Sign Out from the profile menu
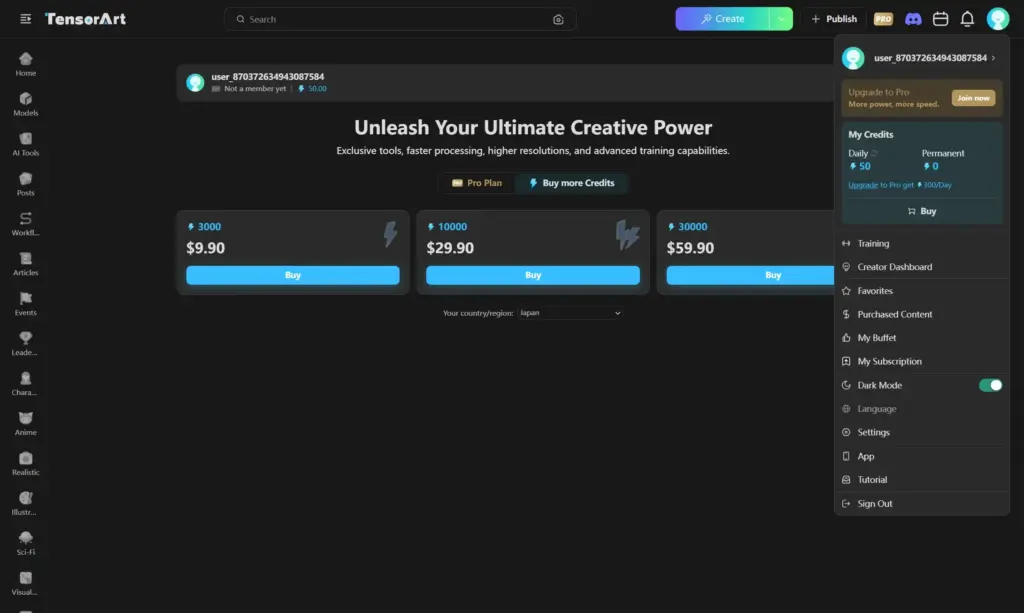The height and width of the screenshot is (613, 1024). [921, 504]
